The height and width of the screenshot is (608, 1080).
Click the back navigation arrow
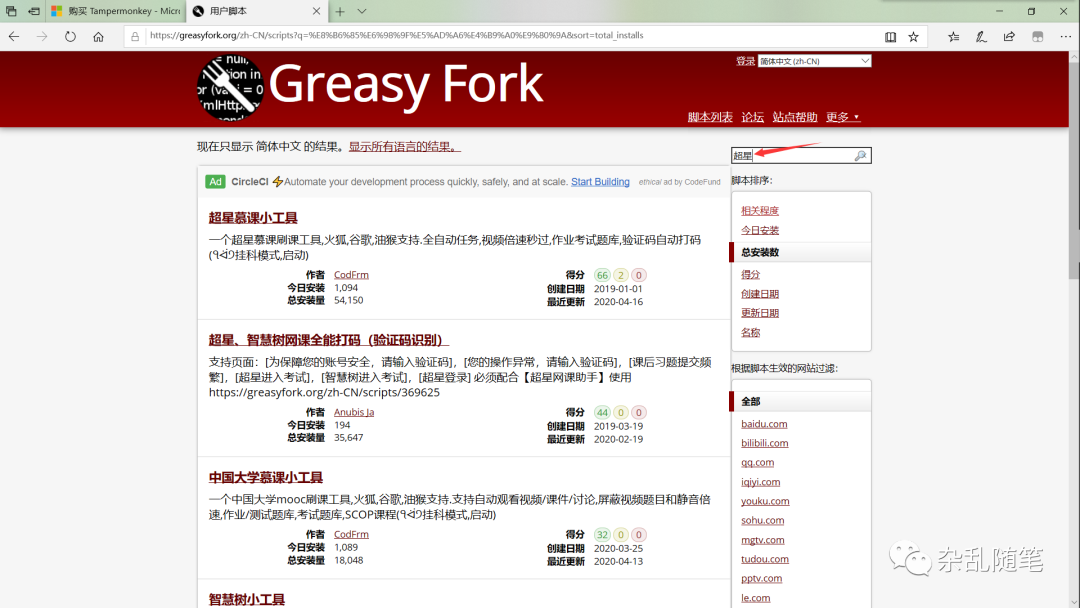pos(14,36)
